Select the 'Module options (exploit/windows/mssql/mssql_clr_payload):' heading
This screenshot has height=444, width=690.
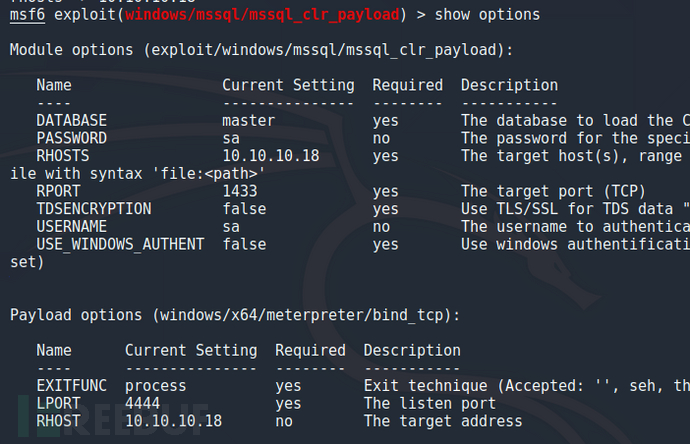pyautogui.click(x=261, y=50)
